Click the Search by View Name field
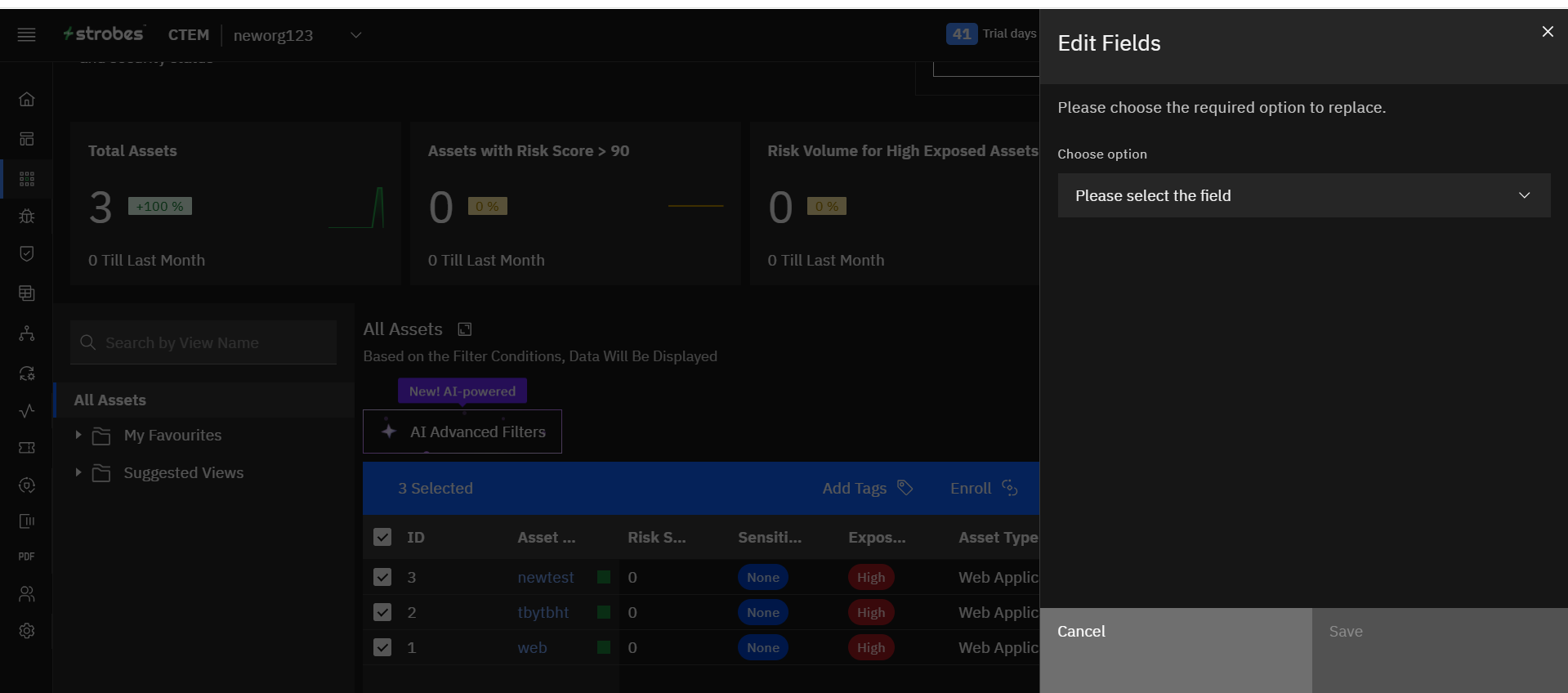Screen dimensions: 1568x693 coord(204,343)
